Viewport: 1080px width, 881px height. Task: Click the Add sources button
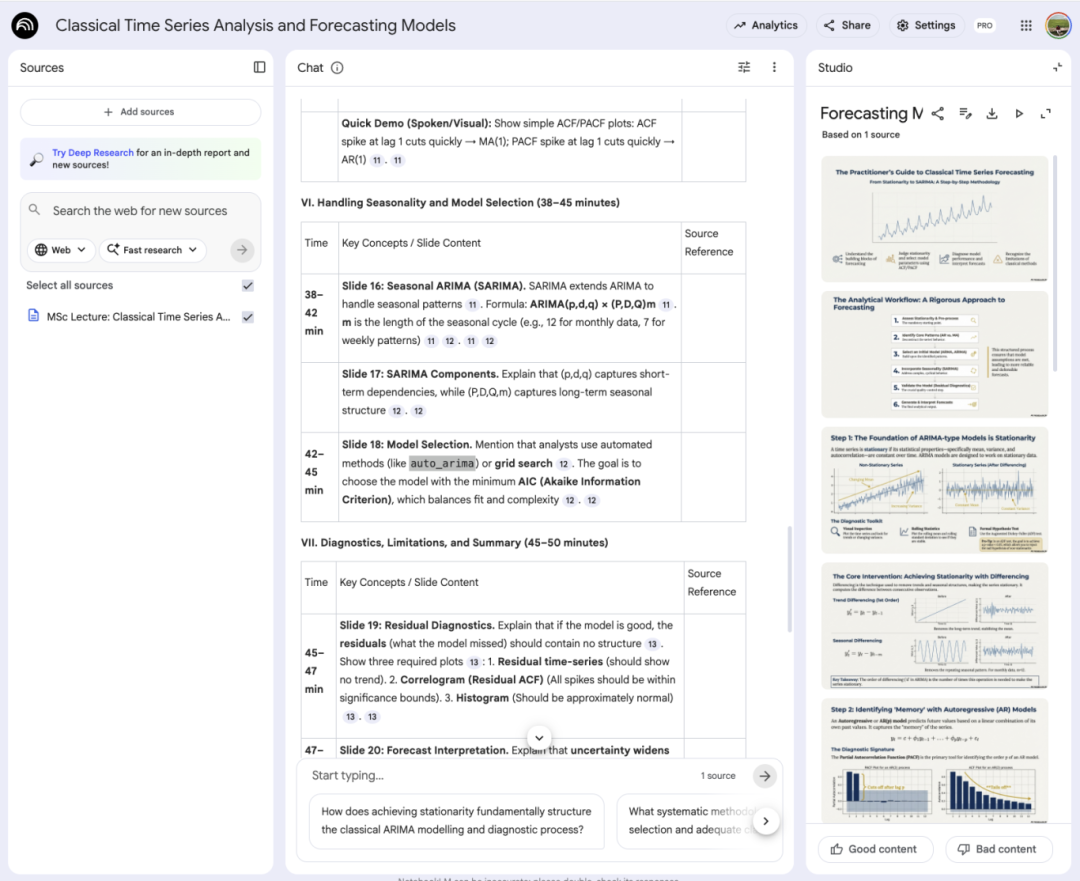(140, 112)
